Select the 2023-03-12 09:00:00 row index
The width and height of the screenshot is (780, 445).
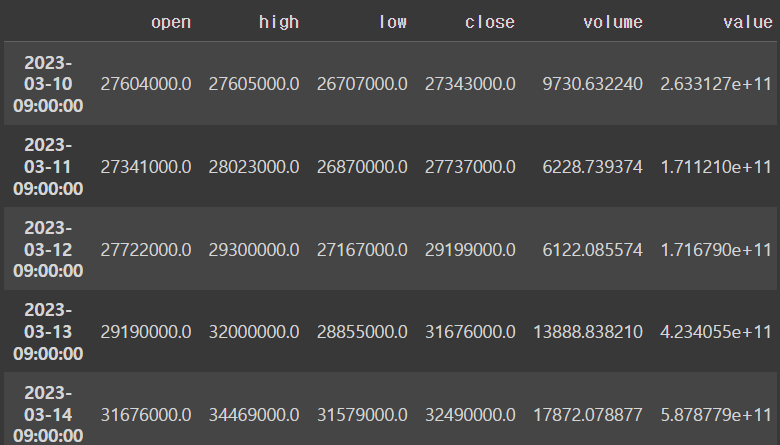pos(48,249)
